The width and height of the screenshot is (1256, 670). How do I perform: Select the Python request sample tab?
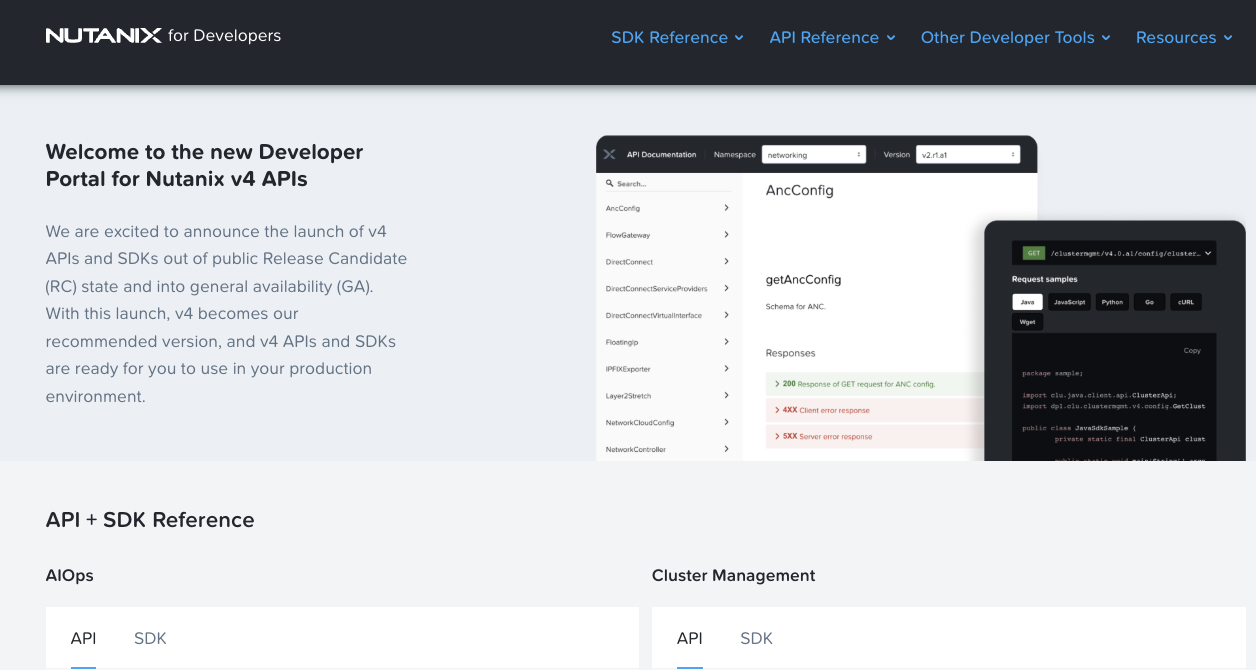(1112, 302)
